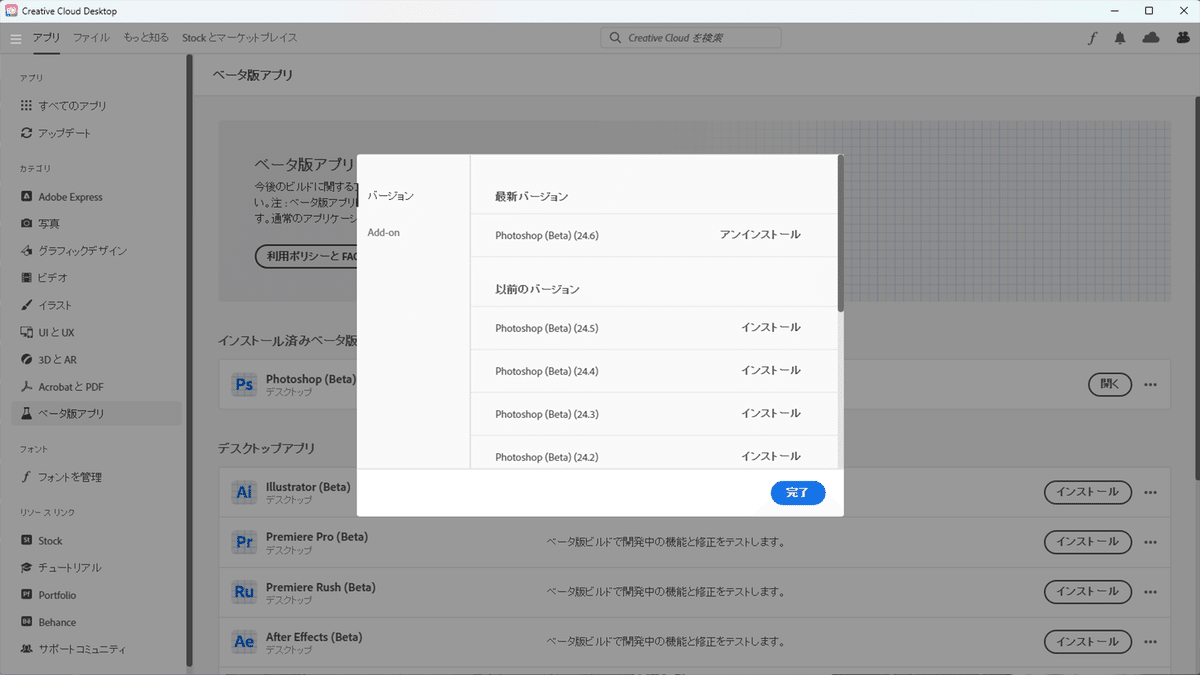Viewport: 1200px width, 675px height.
Task: Click the Premiere Pro (Beta) Pr icon
Action: 244,542
